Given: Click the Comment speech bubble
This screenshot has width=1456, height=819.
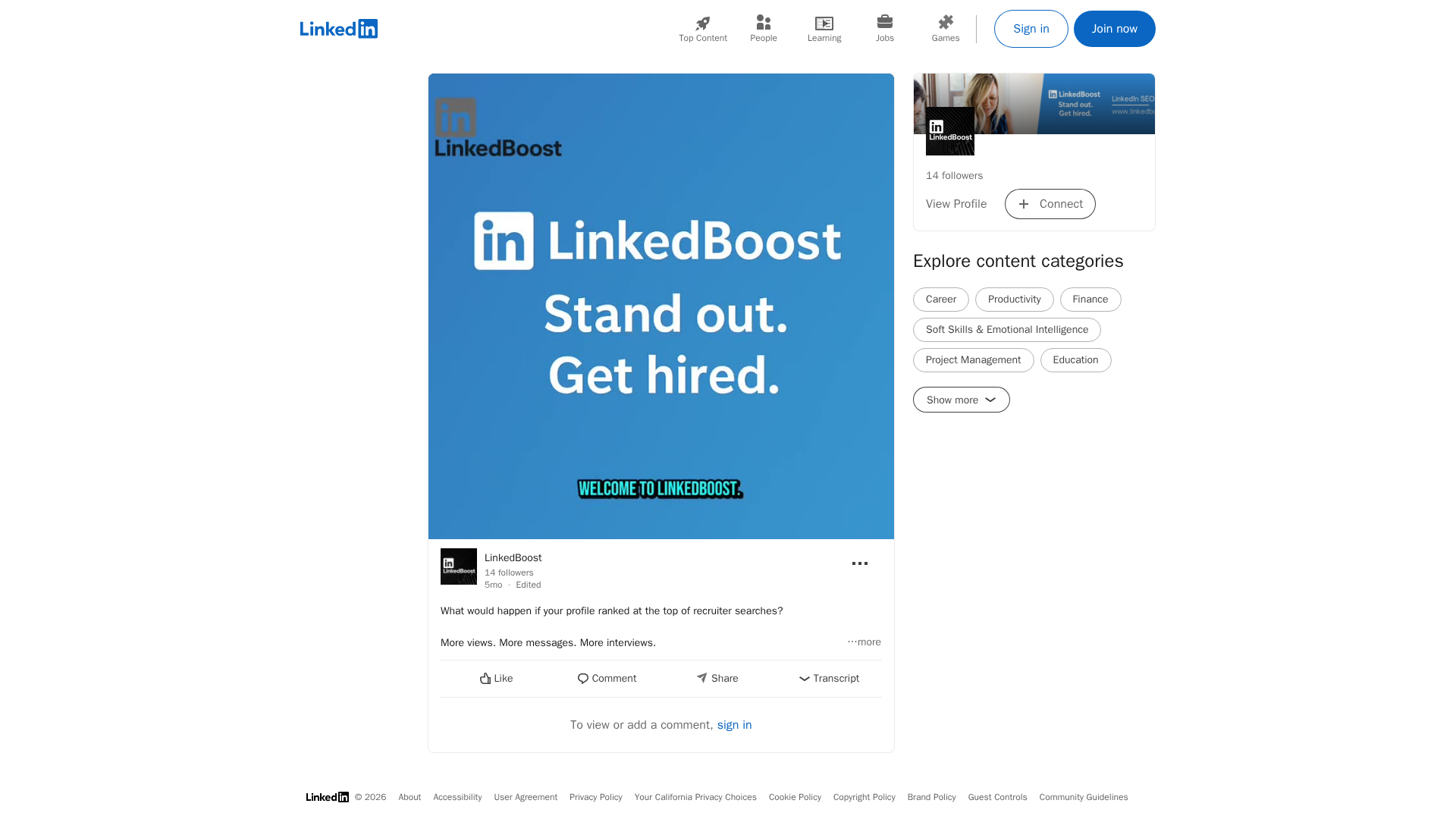Looking at the screenshot, I should [607, 679].
